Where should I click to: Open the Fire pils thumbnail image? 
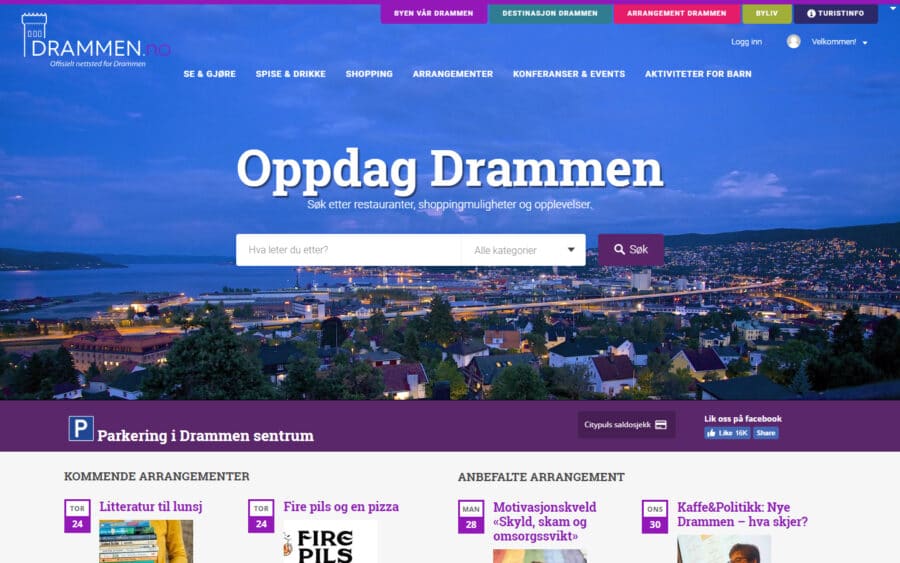click(x=330, y=542)
